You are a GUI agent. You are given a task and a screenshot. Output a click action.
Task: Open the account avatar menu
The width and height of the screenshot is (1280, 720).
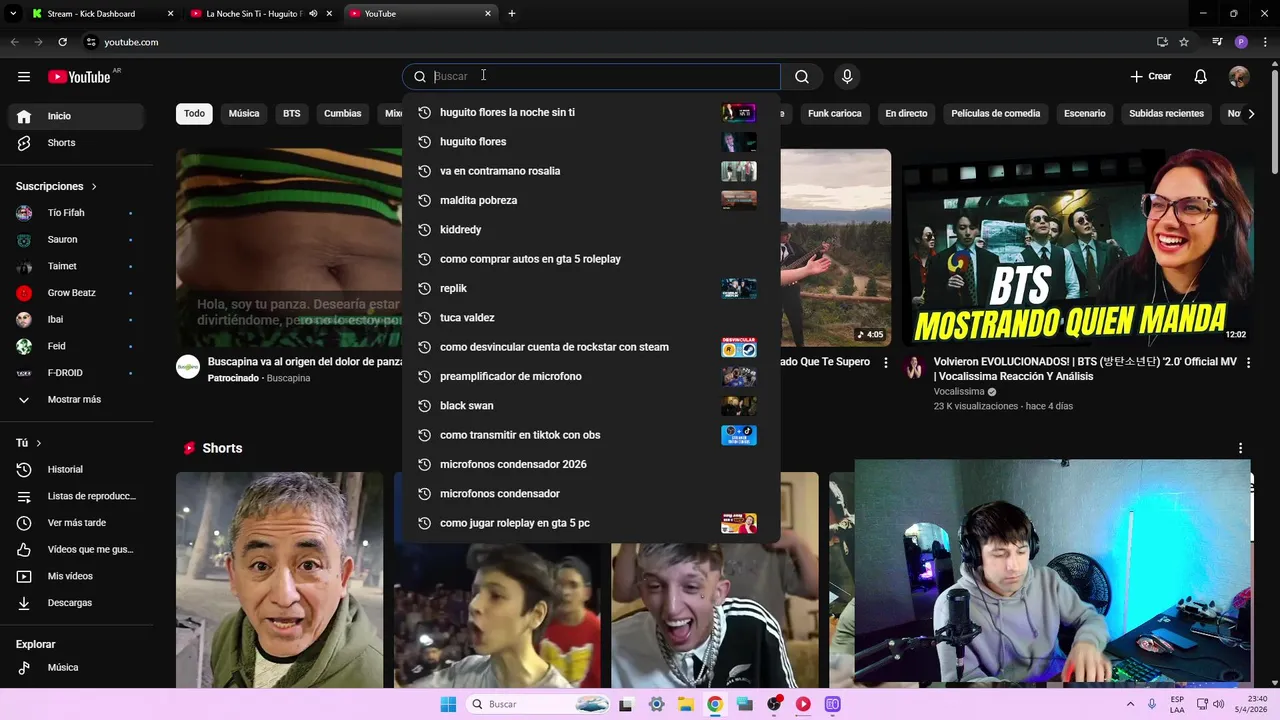coord(1239,77)
